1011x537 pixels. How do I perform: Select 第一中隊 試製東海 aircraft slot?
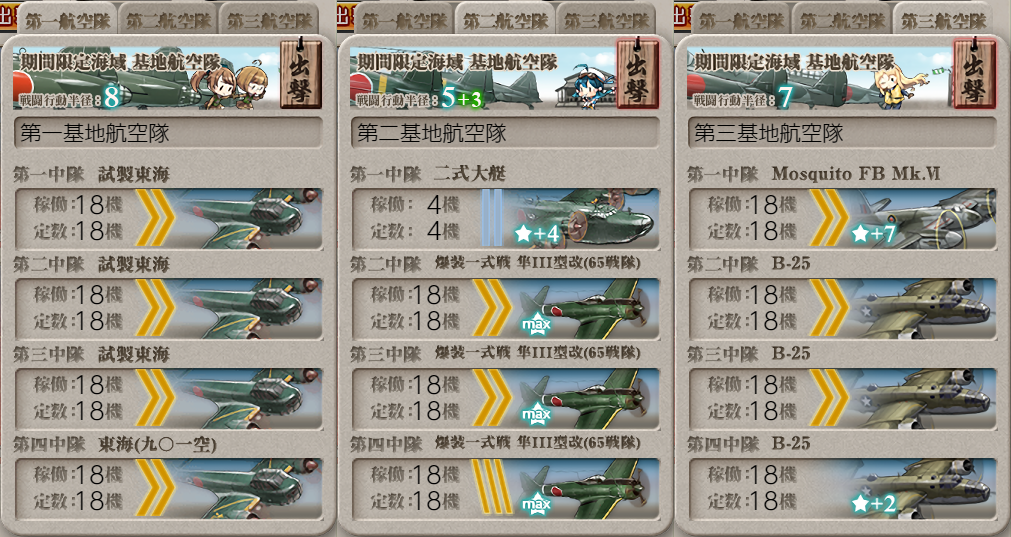point(168,219)
